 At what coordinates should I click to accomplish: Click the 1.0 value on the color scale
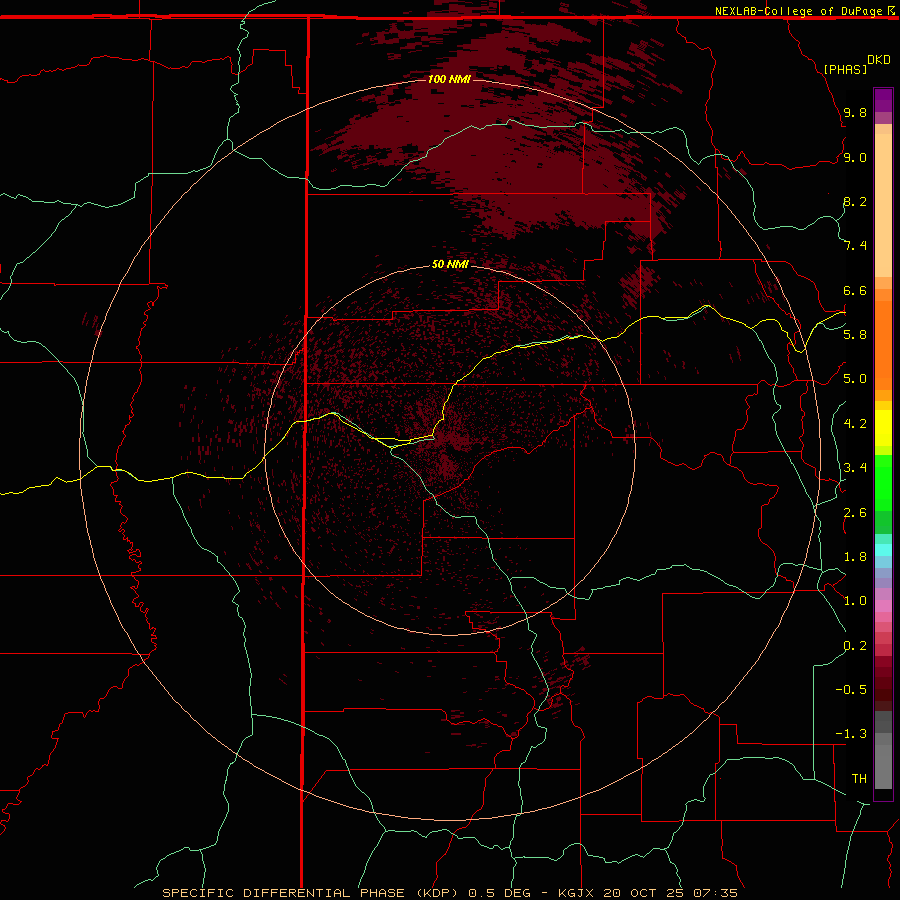[x=855, y=600]
